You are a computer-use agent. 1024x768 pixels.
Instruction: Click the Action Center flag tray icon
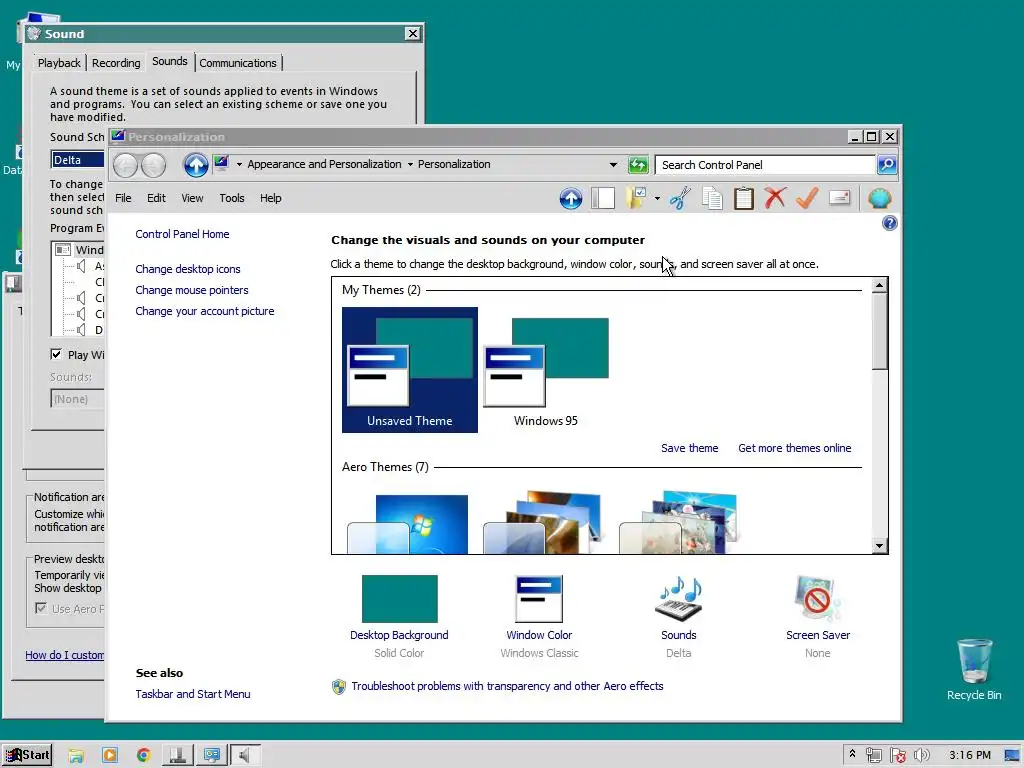(898, 756)
